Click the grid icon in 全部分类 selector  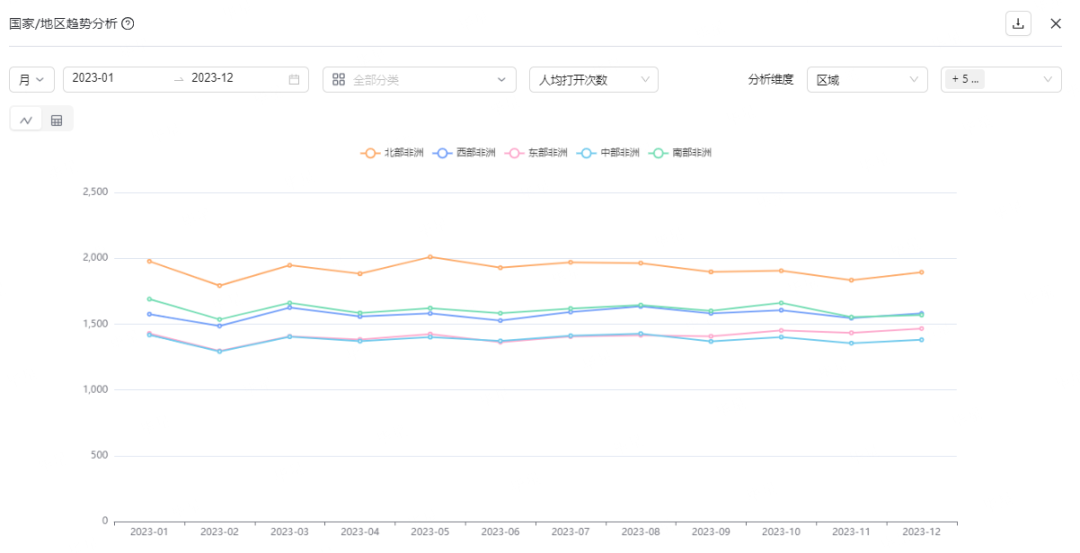pos(339,80)
